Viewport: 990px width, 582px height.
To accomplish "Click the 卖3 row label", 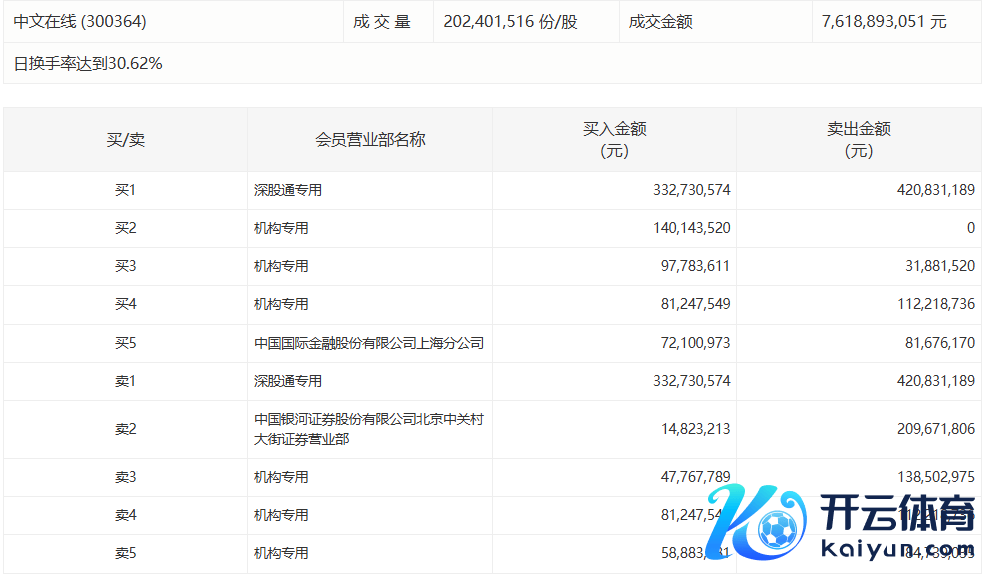I will 125,477.
